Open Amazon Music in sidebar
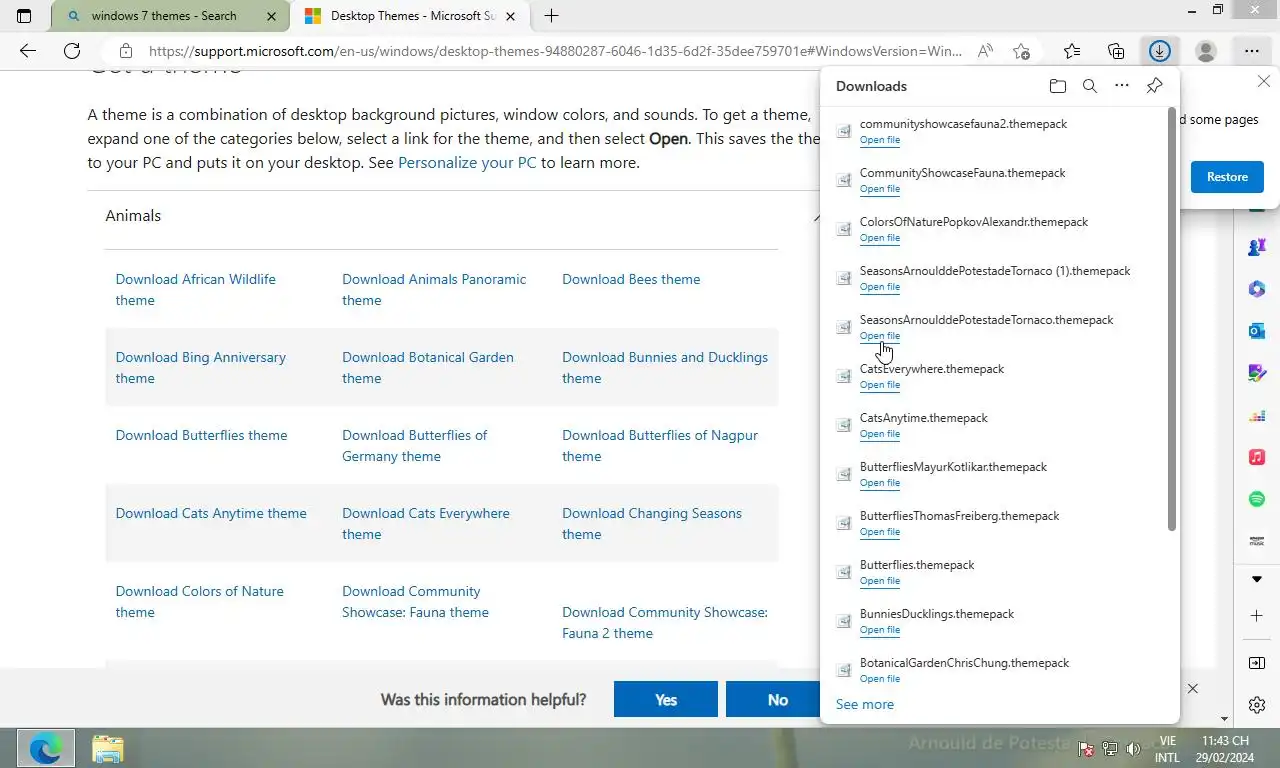 [x=1257, y=541]
